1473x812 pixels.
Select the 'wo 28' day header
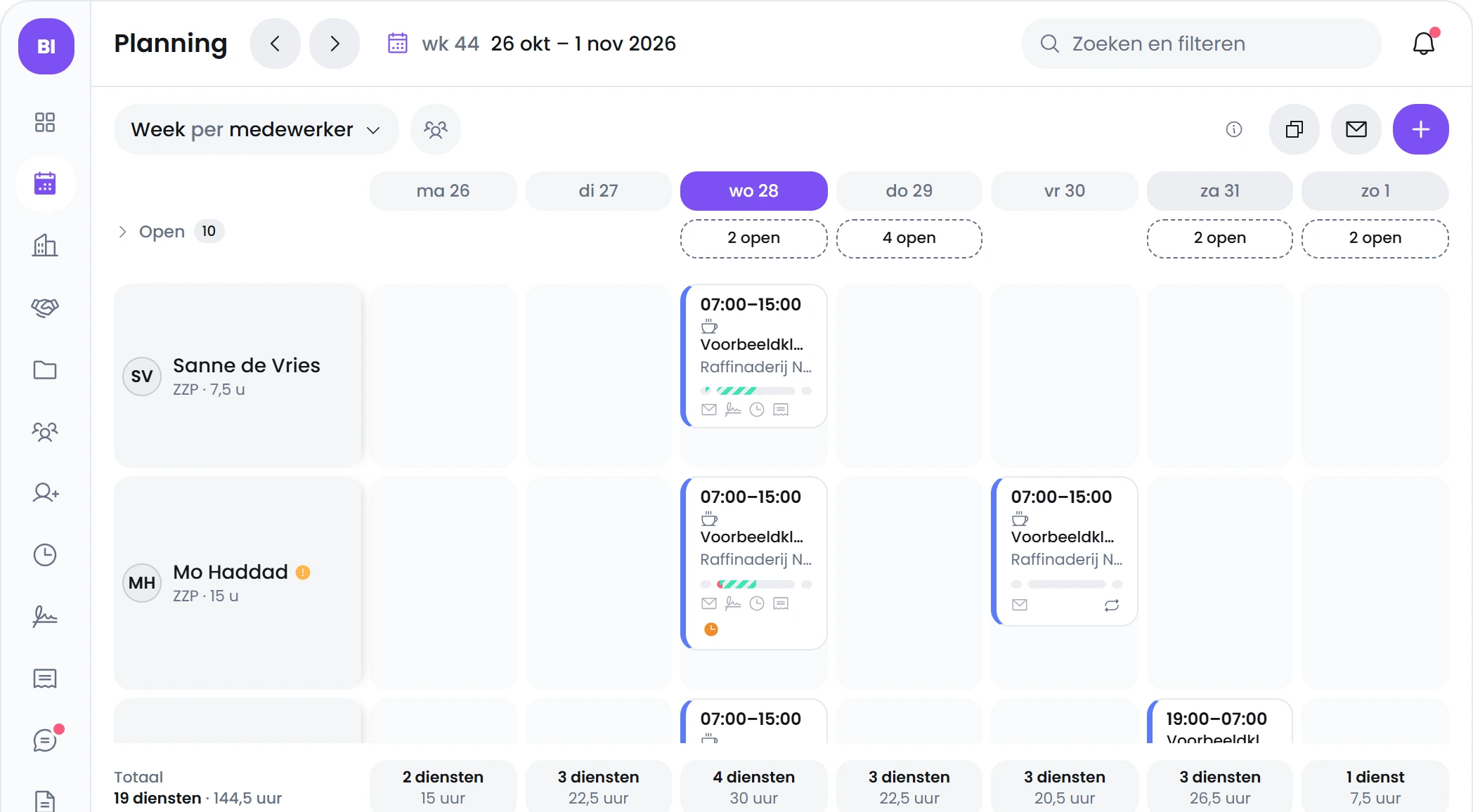click(754, 191)
